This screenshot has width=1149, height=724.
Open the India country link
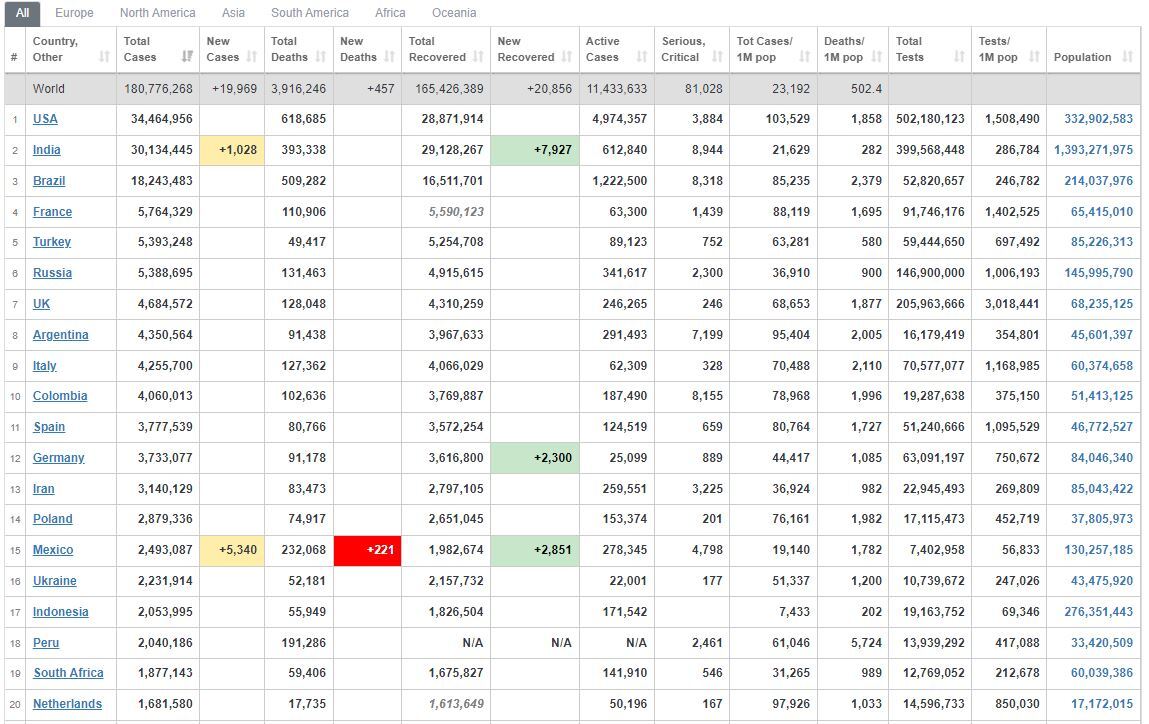[x=46, y=149]
